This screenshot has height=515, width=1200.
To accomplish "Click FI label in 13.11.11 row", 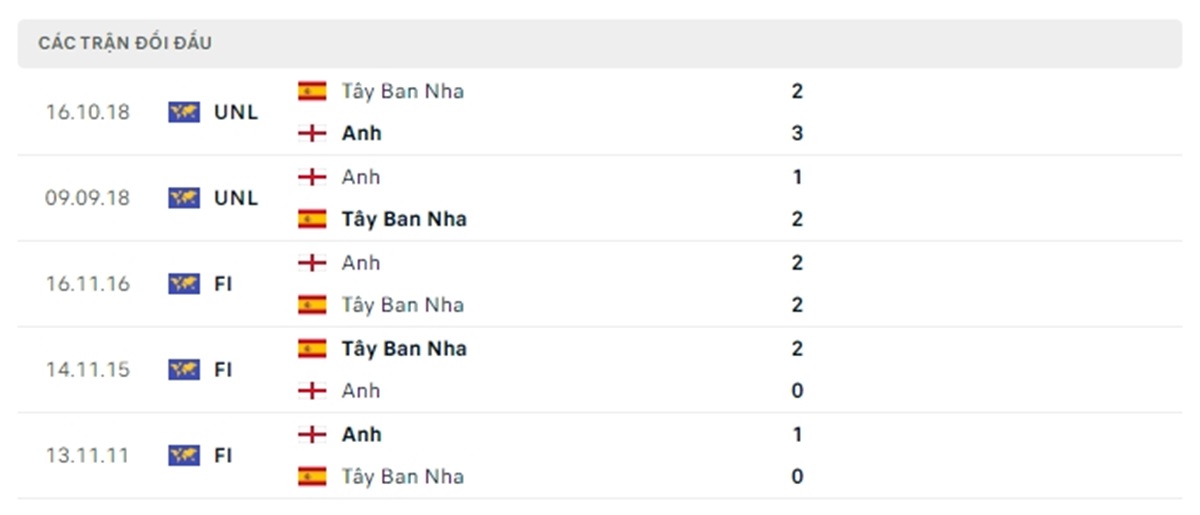I will [x=223, y=456].
